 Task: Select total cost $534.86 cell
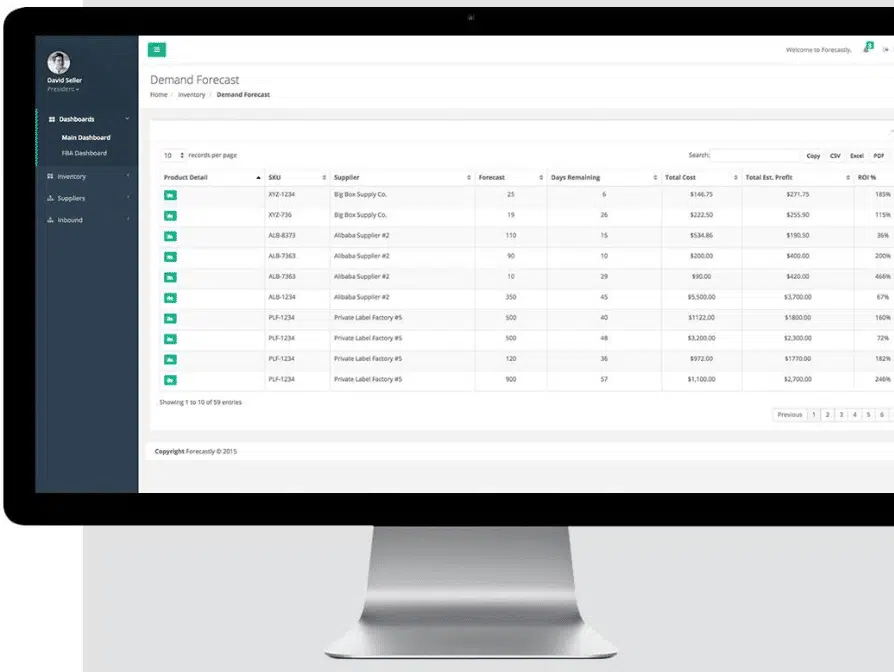[x=701, y=235]
